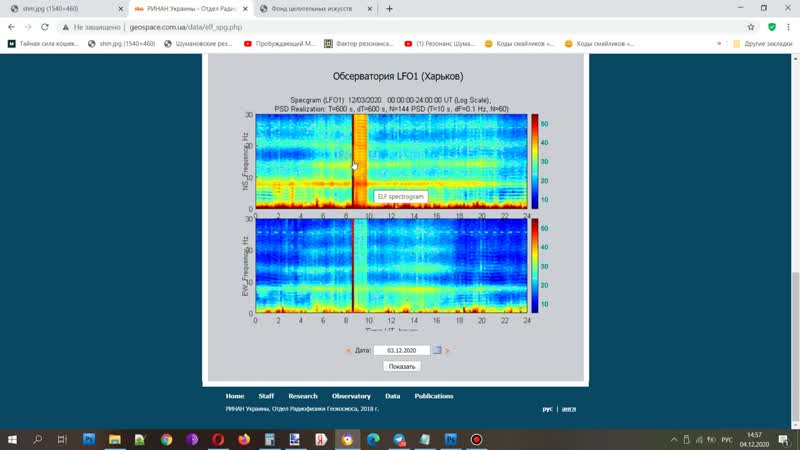Open the Chrome three-dot menu
Viewport: 800px width, 450px height.
coord(788,28)
